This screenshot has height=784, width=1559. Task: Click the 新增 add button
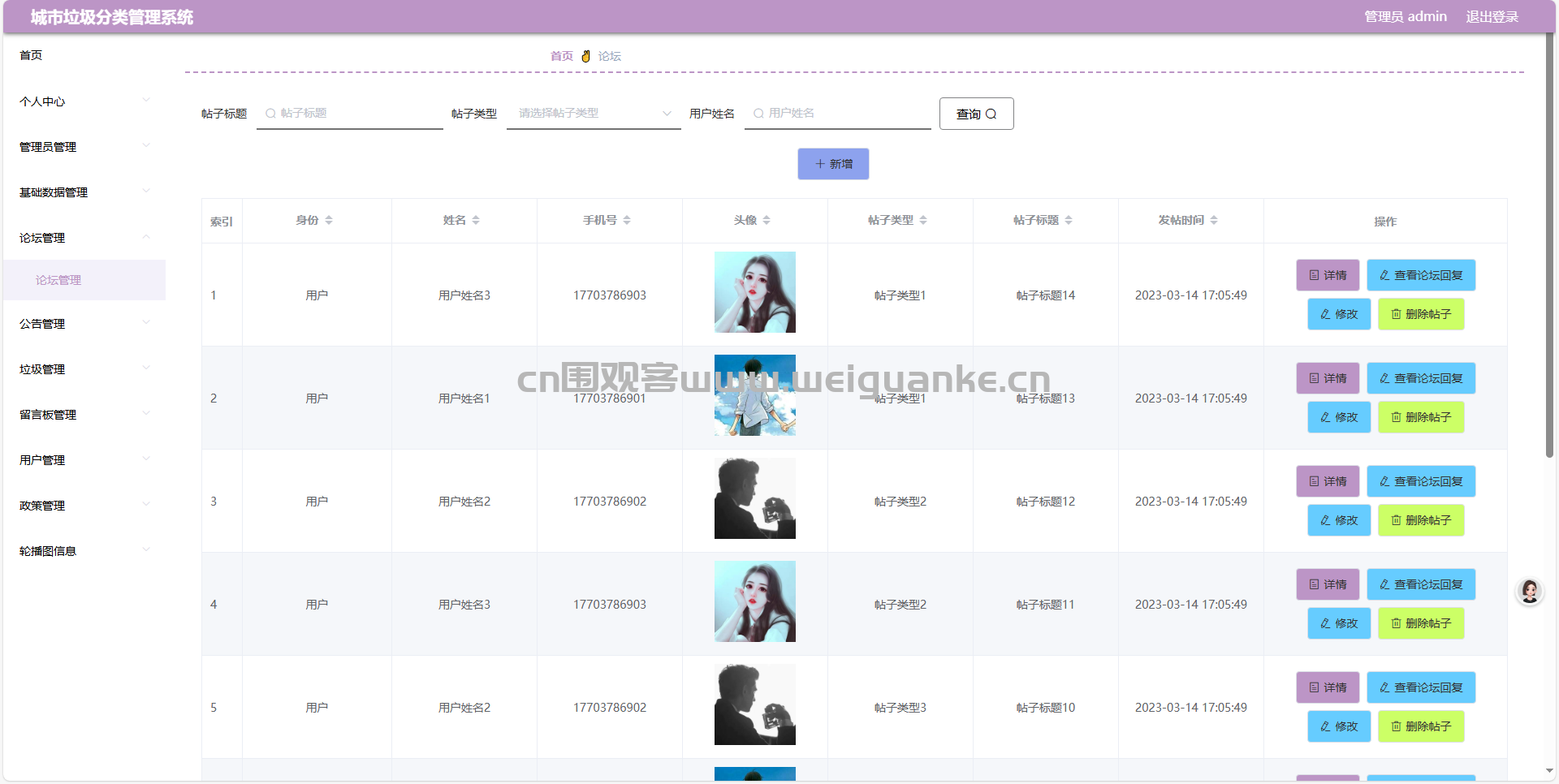(833, 164)
